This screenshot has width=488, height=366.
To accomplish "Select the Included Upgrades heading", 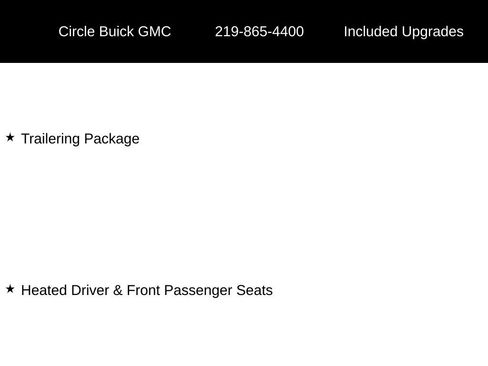I will [404, 32].
